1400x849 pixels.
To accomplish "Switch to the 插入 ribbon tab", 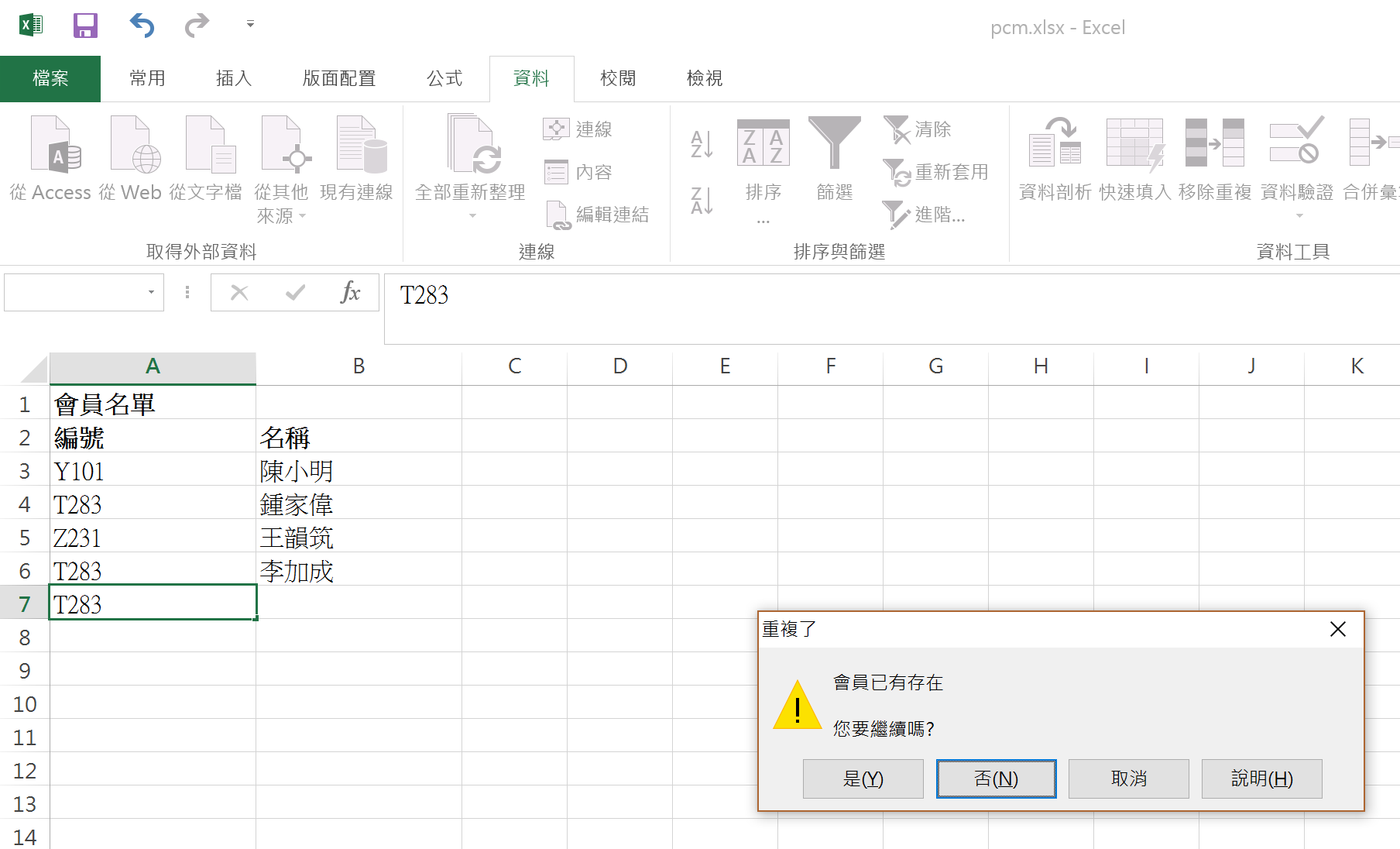I will [x=233, y=77].
